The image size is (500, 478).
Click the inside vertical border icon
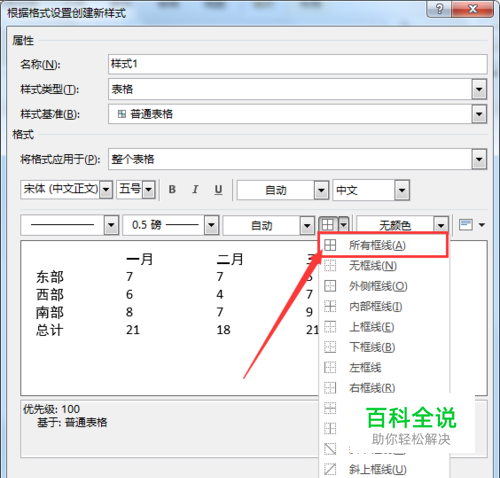330,429
